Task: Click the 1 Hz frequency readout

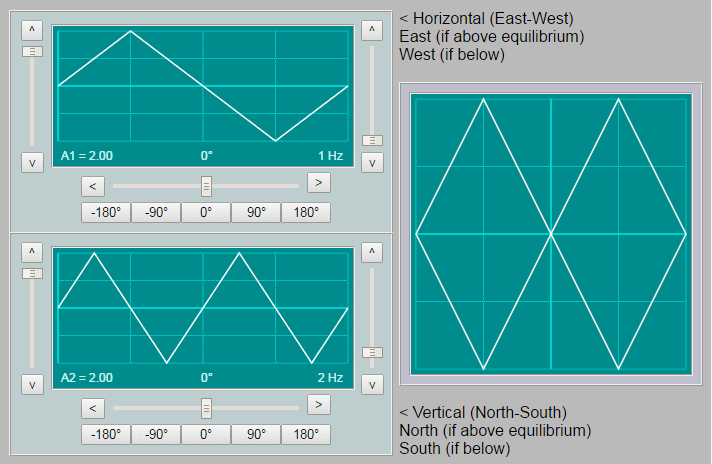Action: click(331, 156)
